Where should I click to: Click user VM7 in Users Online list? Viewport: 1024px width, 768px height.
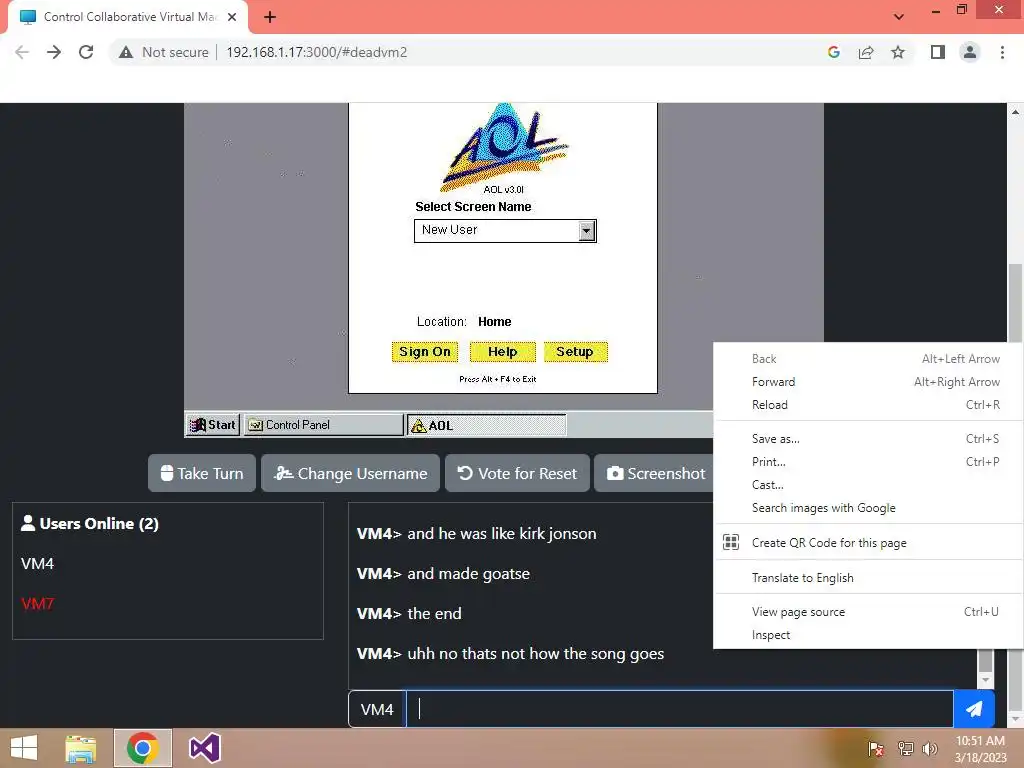pyautogui.click(x=37, y=603)
